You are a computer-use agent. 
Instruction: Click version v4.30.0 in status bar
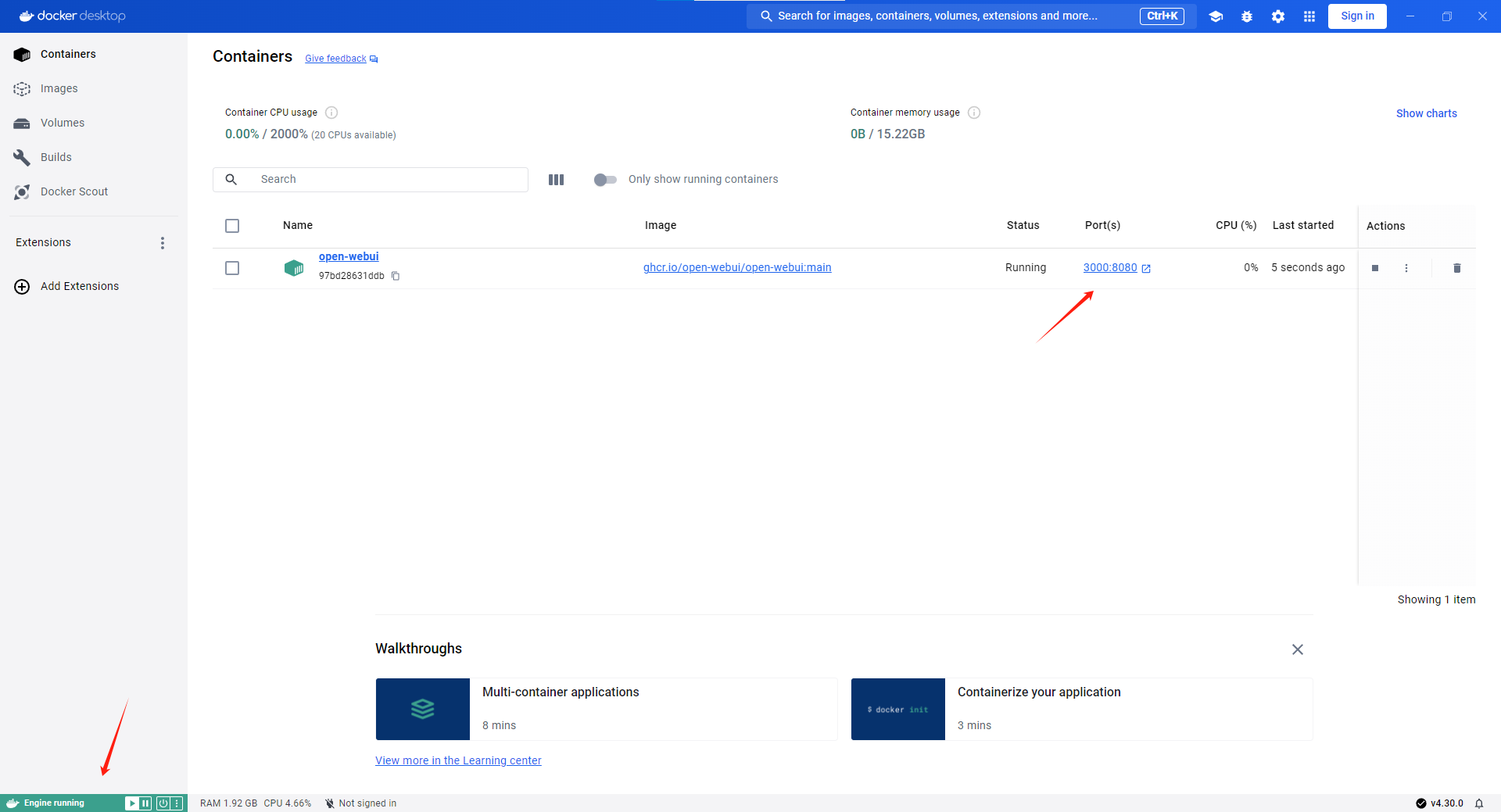[x=1439, y=803]
